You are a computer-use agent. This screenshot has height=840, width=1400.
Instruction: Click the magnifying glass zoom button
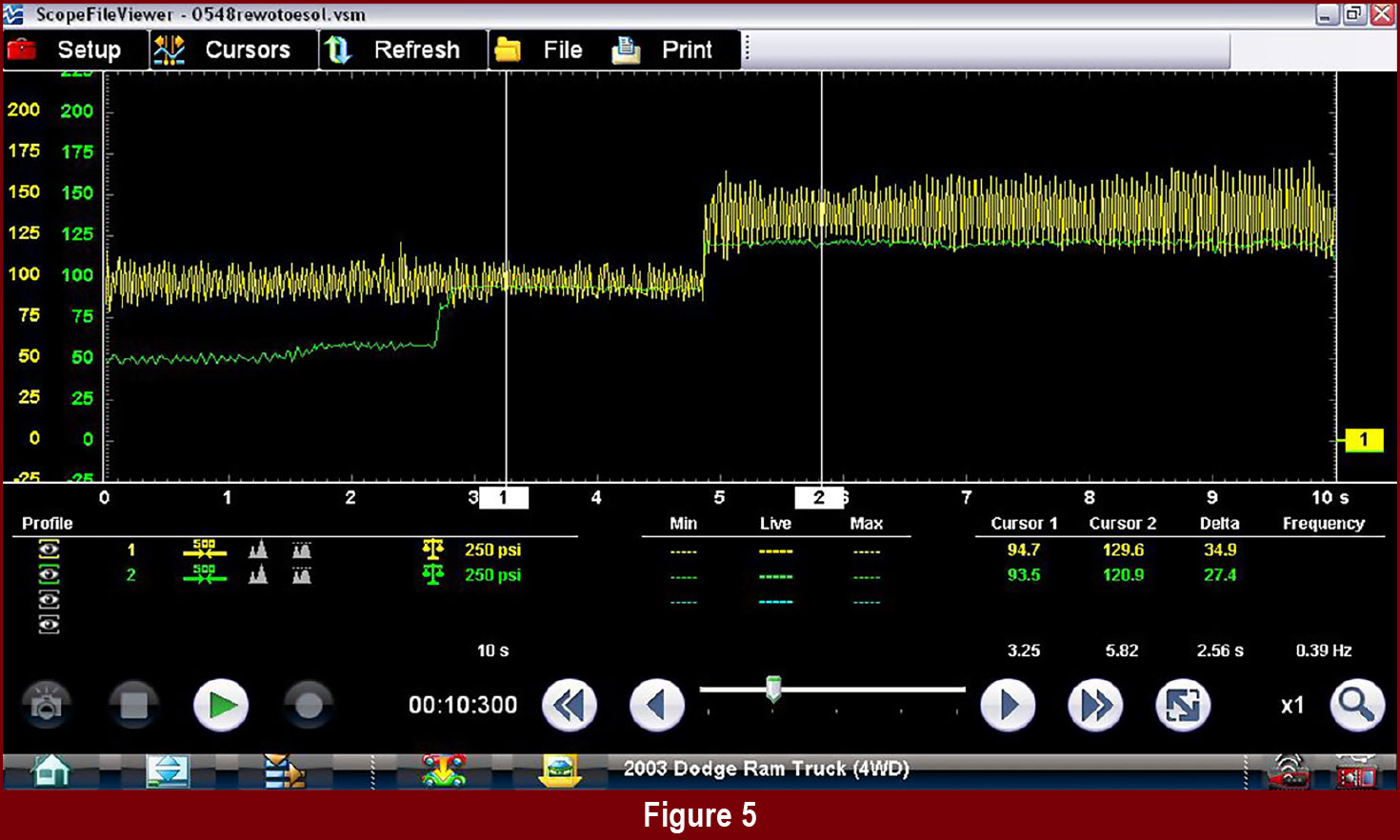point(1356,706)
